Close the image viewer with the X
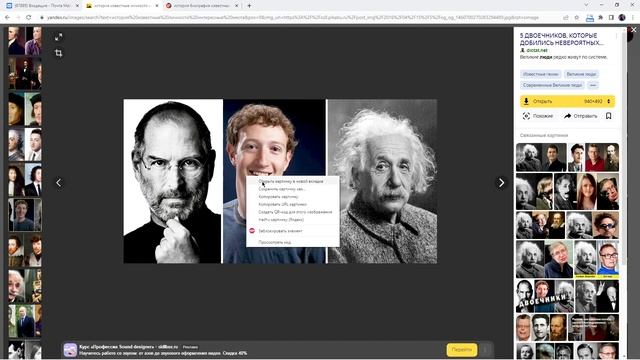The image size is (640, 360). pyautogui.click(x=633, y=30)
